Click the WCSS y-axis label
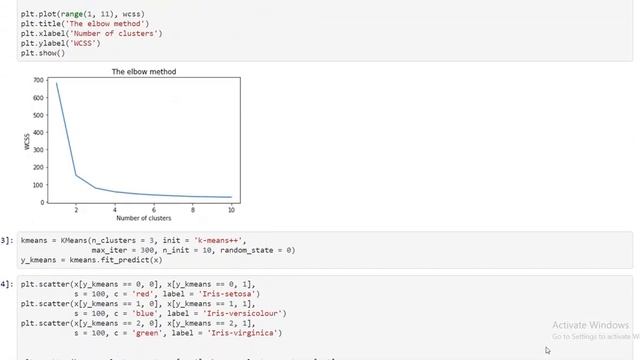The width and height of the screenshot is (640, 360). pyautogui.click(x=27, y=142)
